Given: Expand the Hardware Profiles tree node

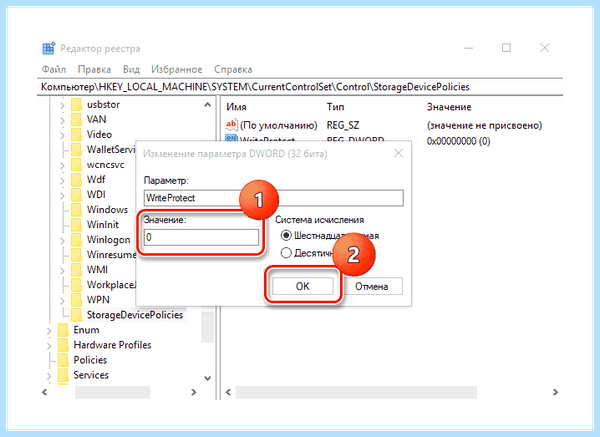Looking at the screenshot, I should [49, 346].
